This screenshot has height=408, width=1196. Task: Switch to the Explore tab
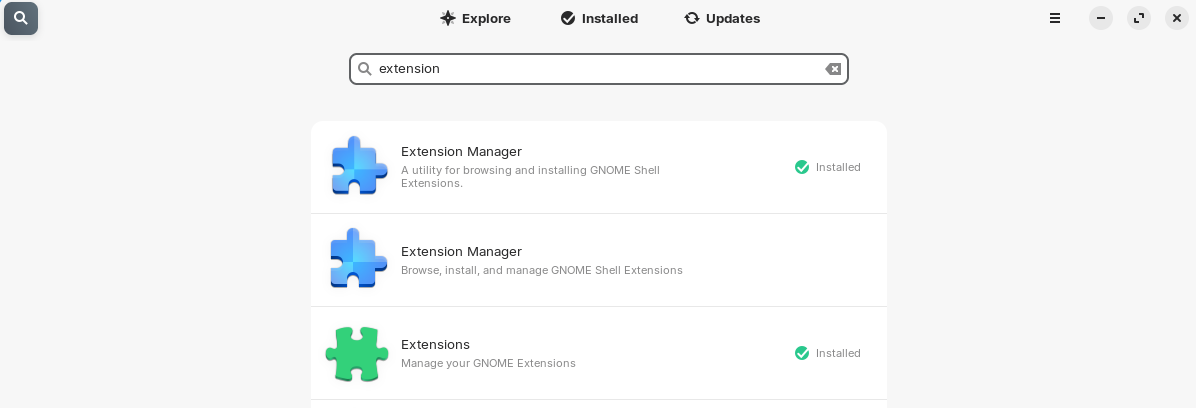coord(475,18)
